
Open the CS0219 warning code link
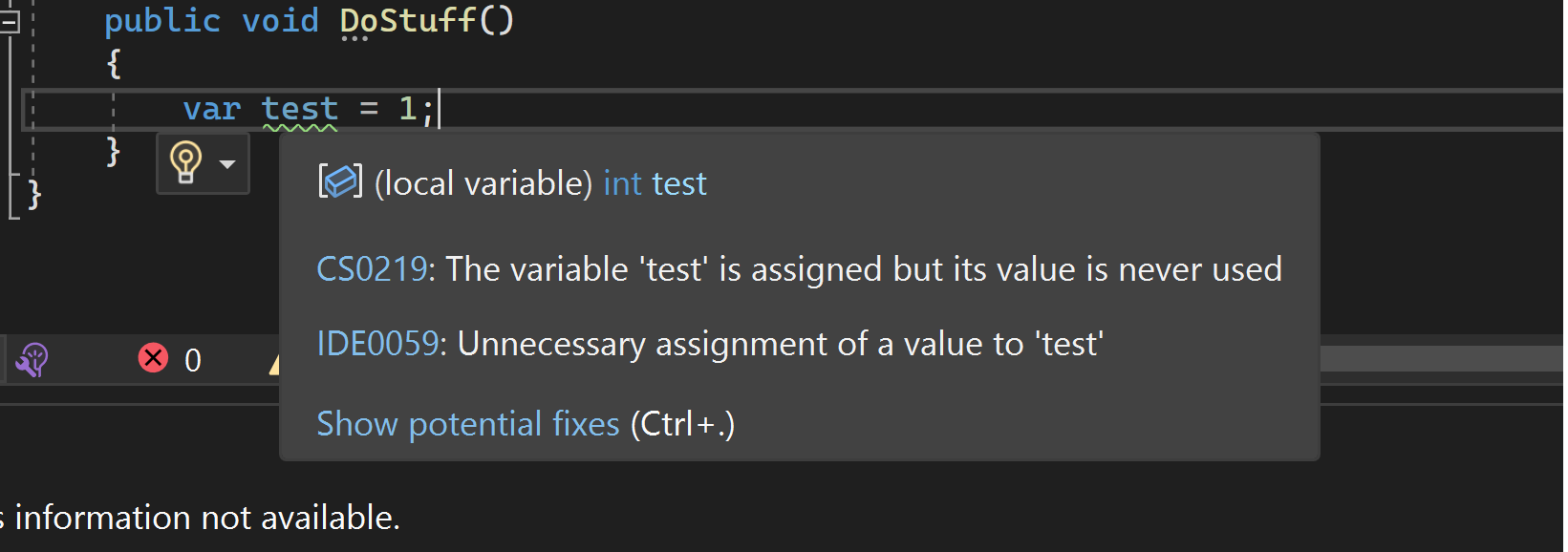pos(372,269)
